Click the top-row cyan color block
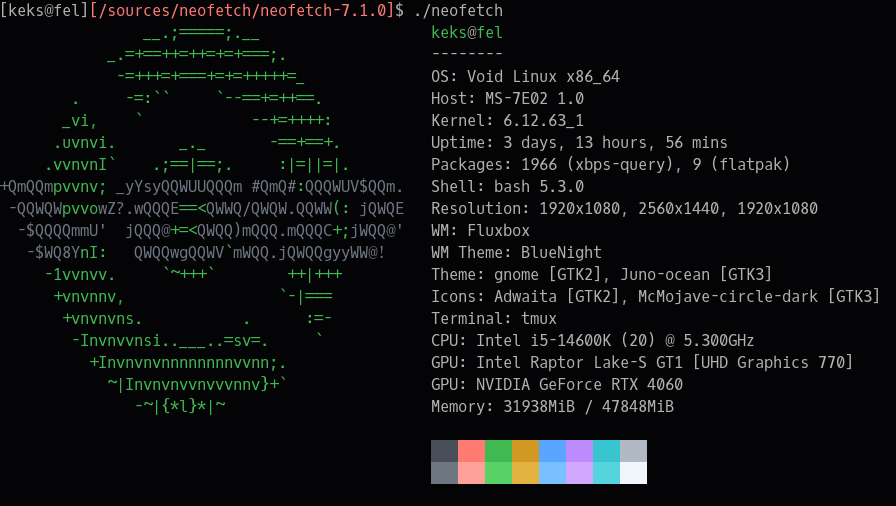Image resolution: width=896 pixels, height=506 pixels. pyautogui.click(x=606, y=451)
